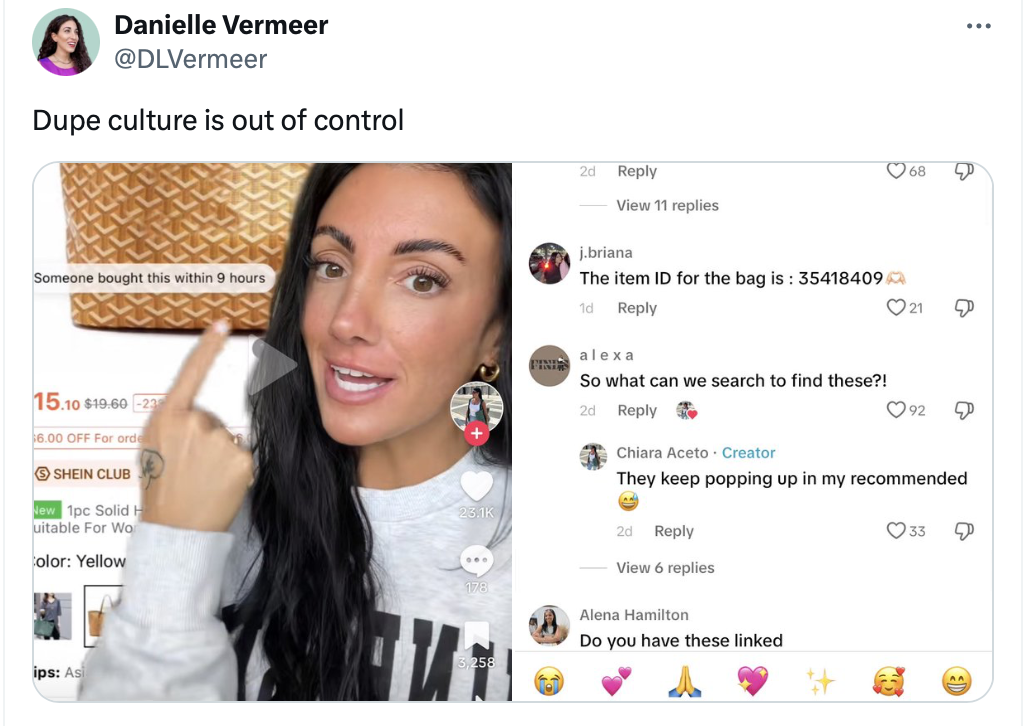Reply to alexa's comment
Screen dimensions: 1024x726
(637, 411)
